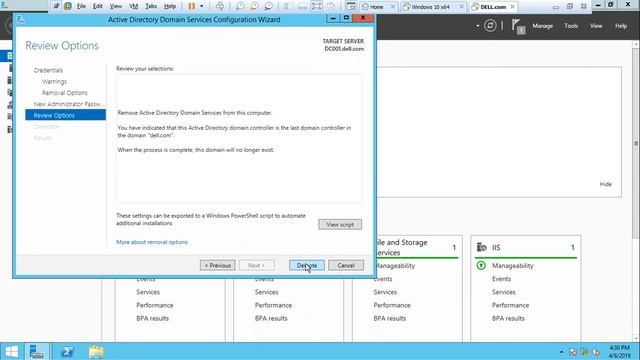Click the IIS role tile icon

(482, 247)
